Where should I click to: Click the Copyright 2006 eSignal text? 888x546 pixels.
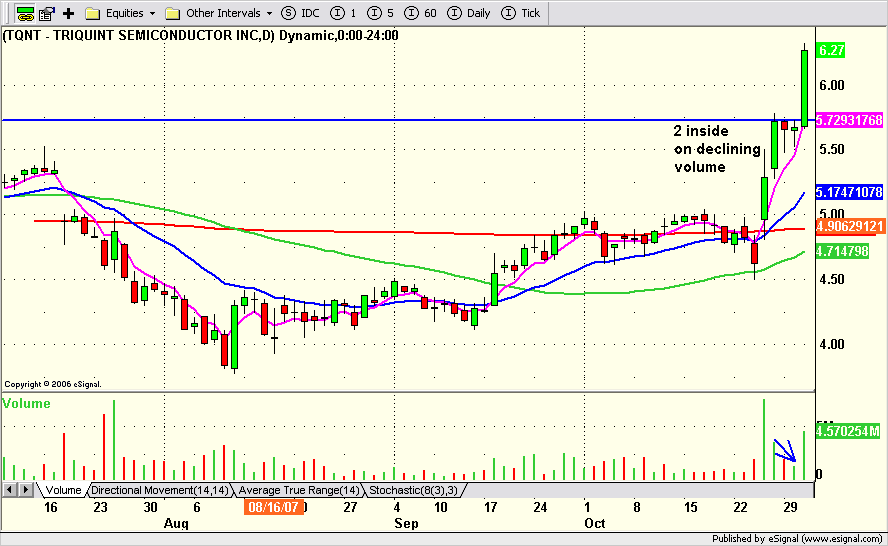pyautogui.click(x=53, y=384)
